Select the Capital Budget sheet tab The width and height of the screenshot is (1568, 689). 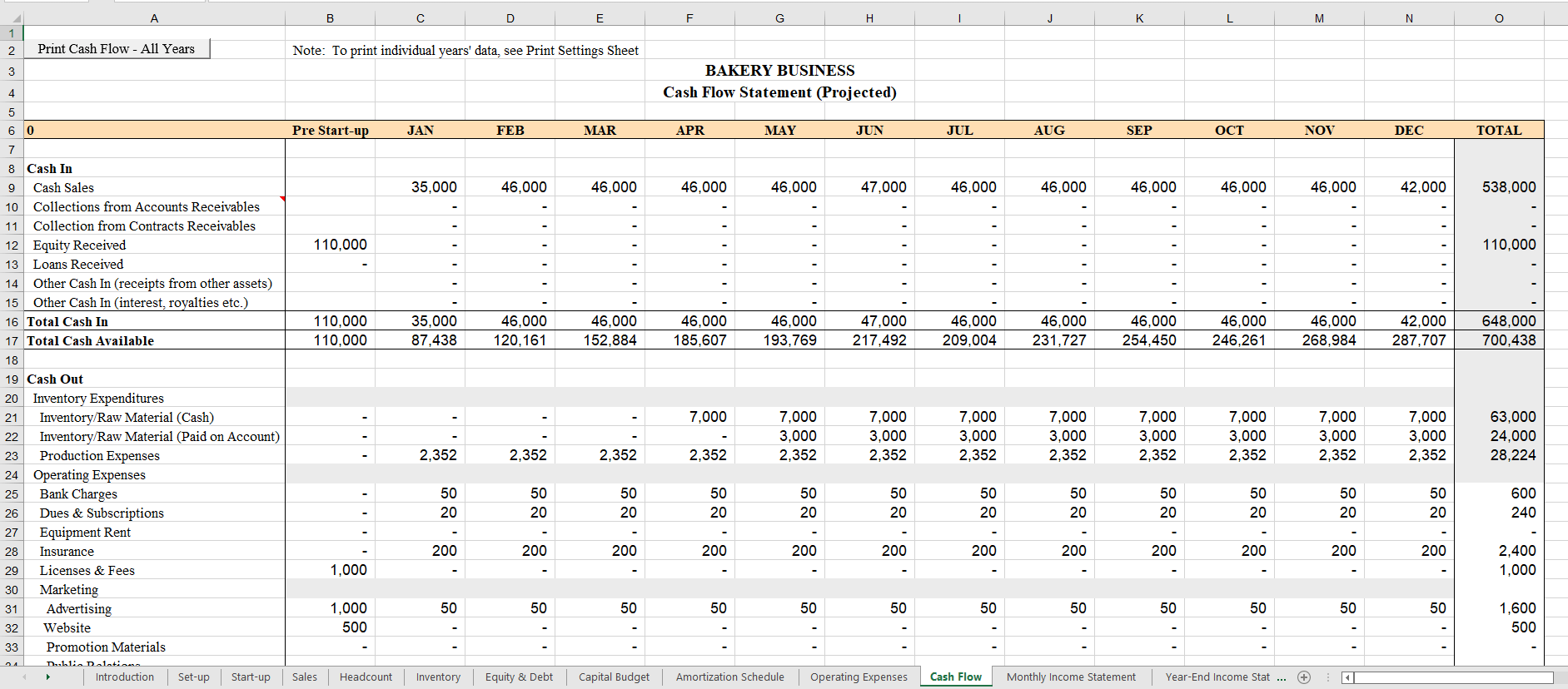point(614,677)
